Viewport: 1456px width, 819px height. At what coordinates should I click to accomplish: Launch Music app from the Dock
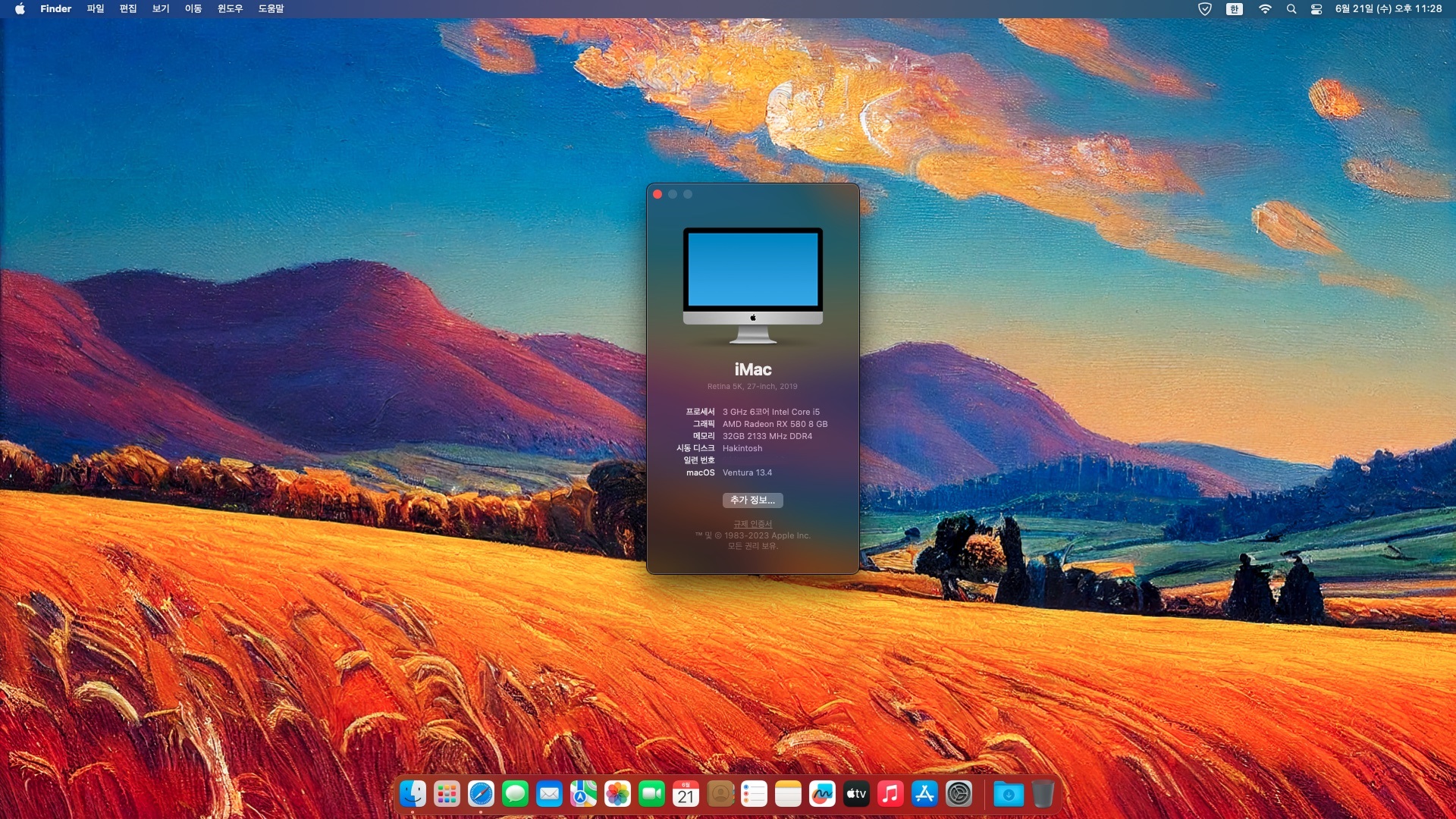890,794
